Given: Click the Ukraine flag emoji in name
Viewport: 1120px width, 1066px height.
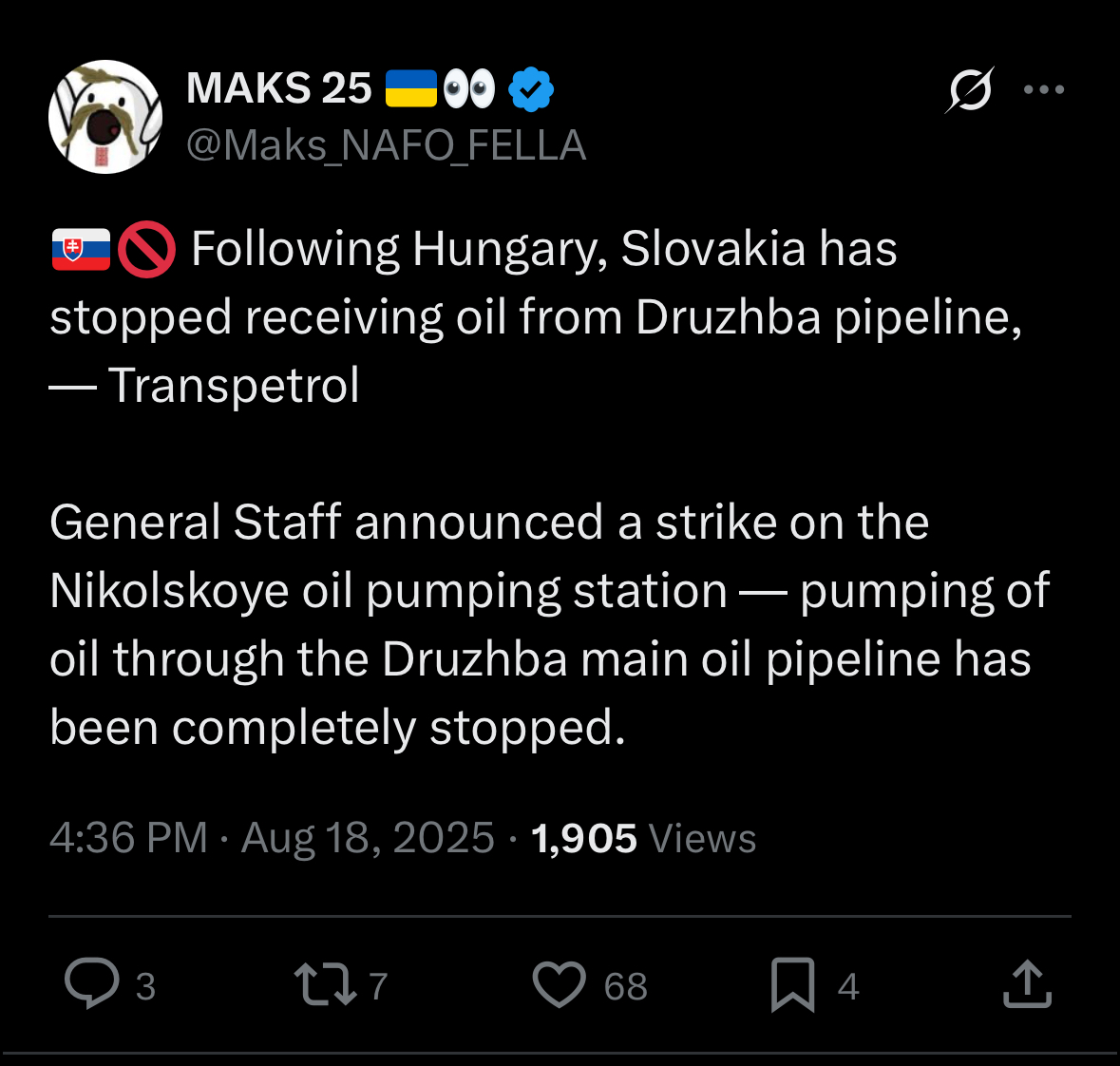Looking at the screenshot, I should [410, 89].
